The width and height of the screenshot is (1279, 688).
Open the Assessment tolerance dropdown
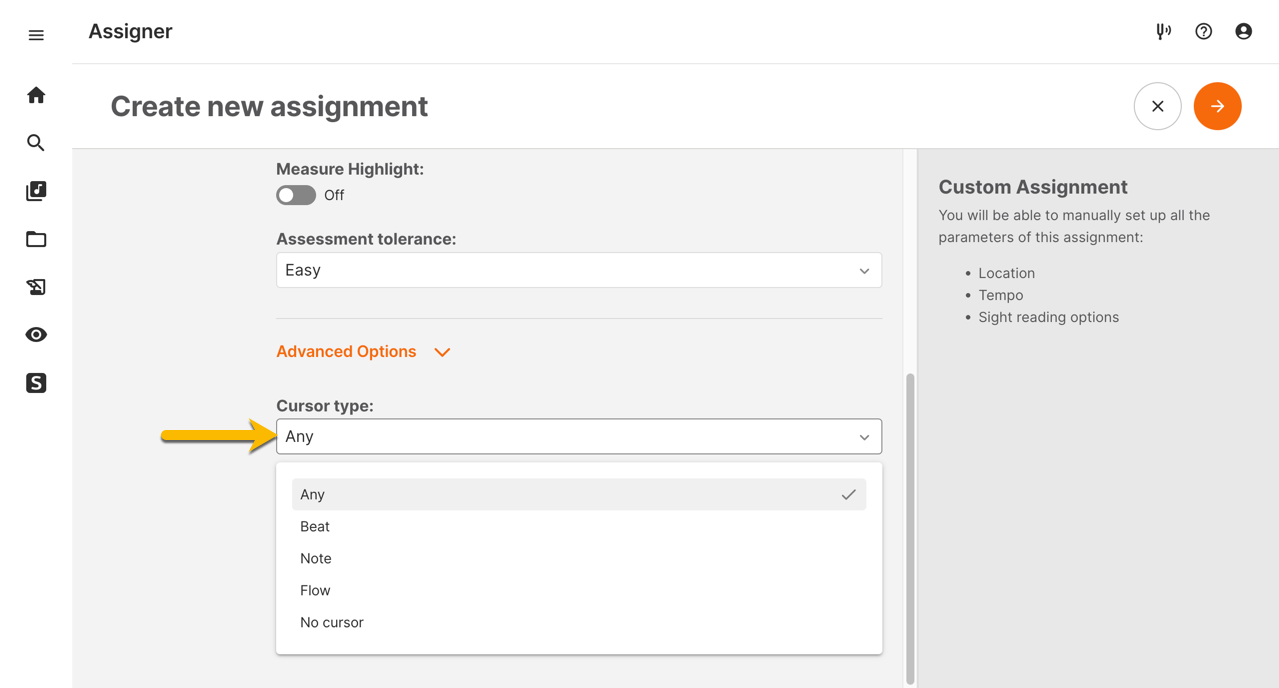click(x=579, y=270)
